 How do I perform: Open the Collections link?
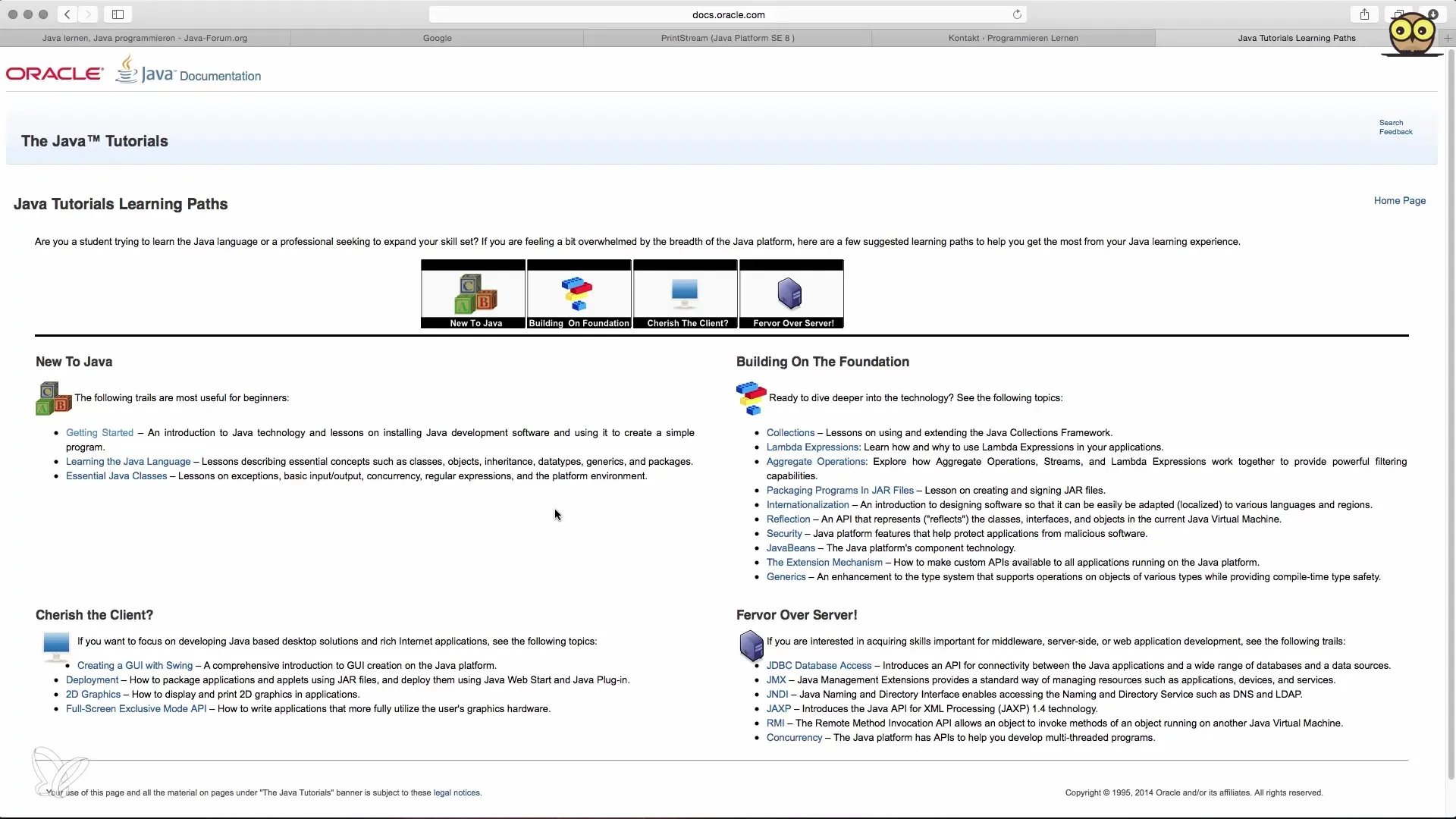point(790,433)
